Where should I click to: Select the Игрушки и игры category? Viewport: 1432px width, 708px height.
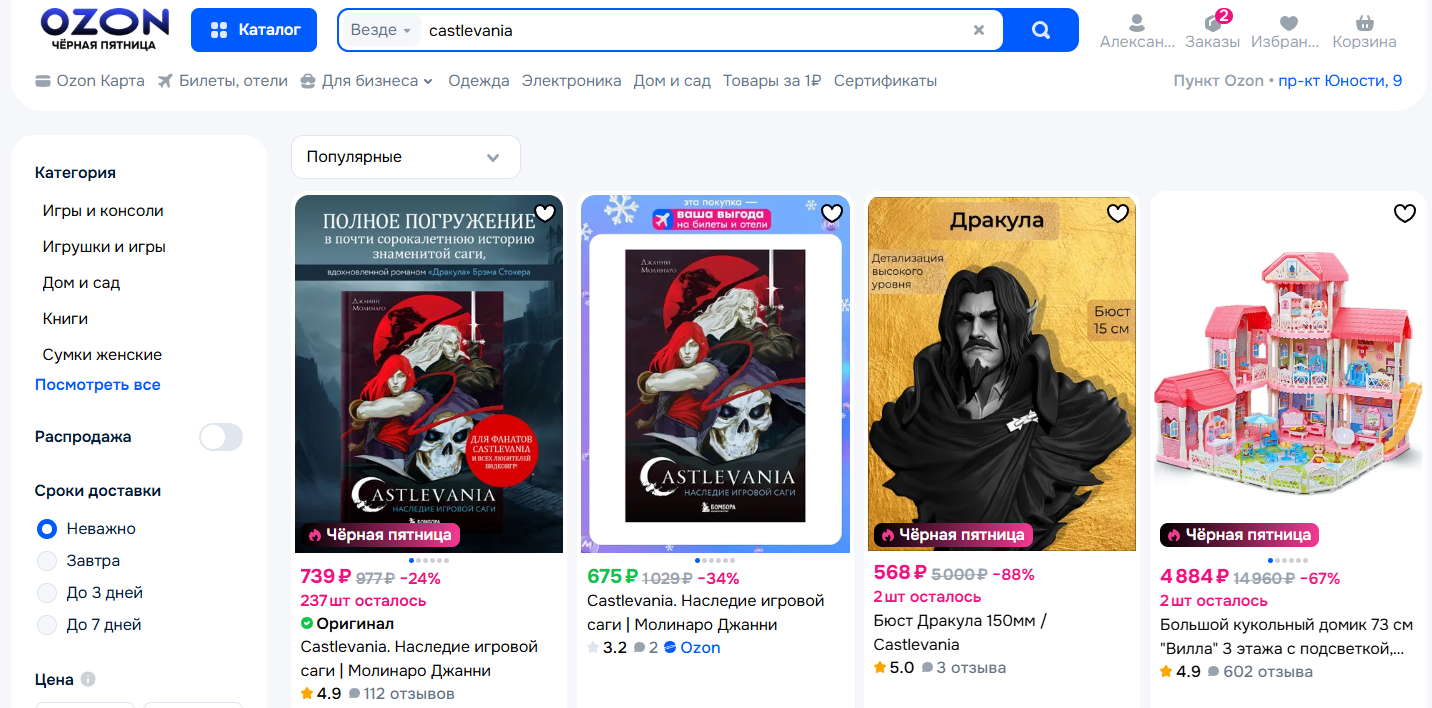coord(104,247)
